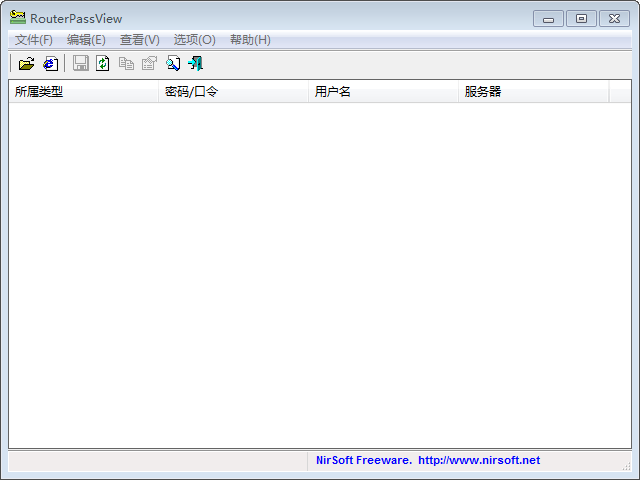The width and height of the screenshot is (640, 480).
Task: Open the 选项(O) menu
Action: pyautogui.click(x=194, y=40)
